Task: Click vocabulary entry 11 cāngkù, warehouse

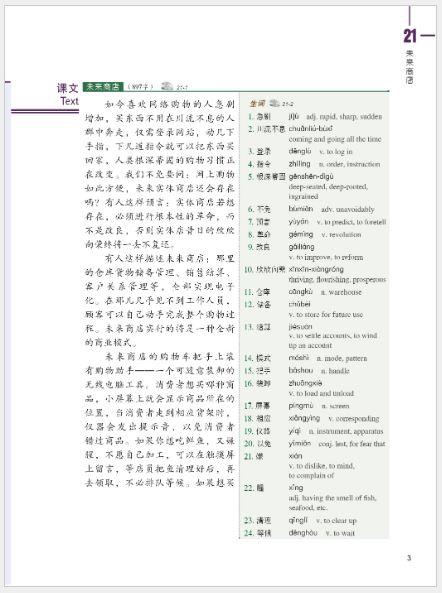Action: pyautogui.click(x=303, y=292)
